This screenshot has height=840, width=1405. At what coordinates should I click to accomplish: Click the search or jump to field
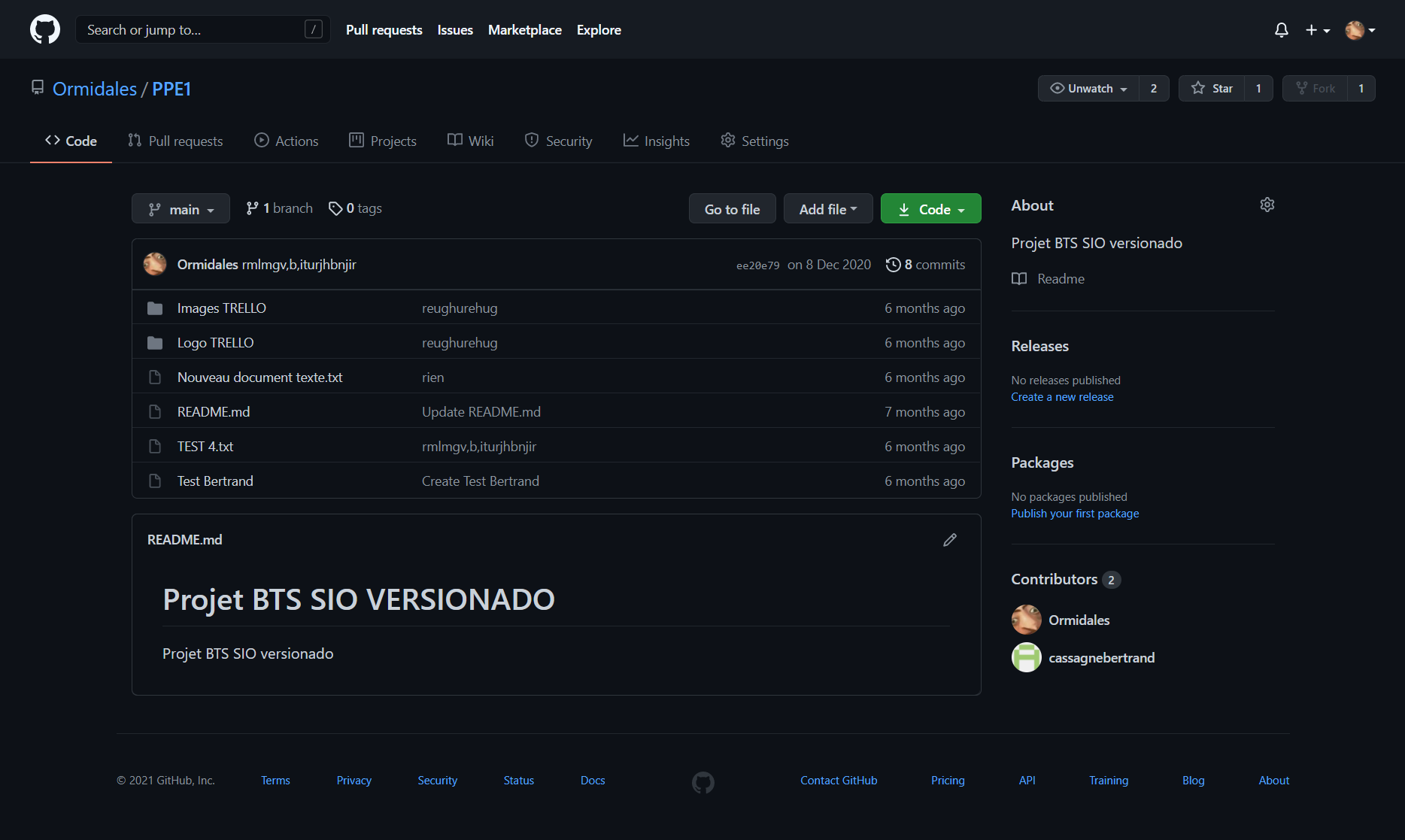[x=203, y=29]
